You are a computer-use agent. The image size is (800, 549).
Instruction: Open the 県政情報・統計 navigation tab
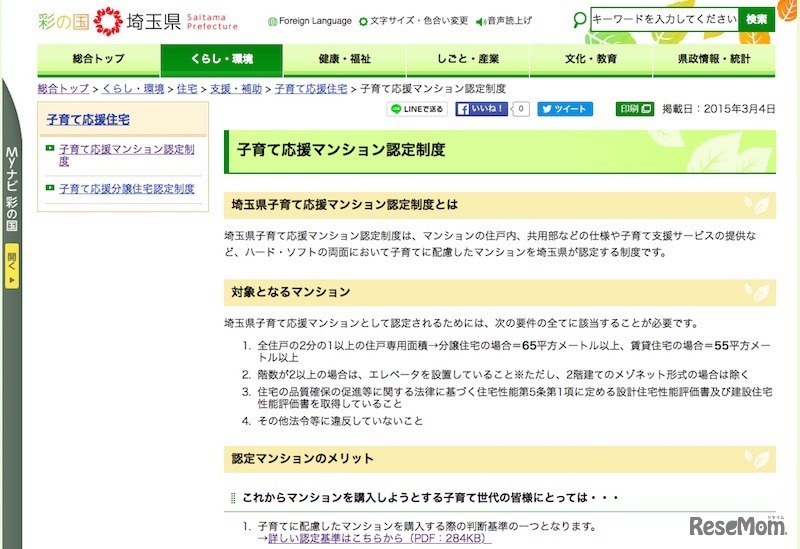(714, 60)
